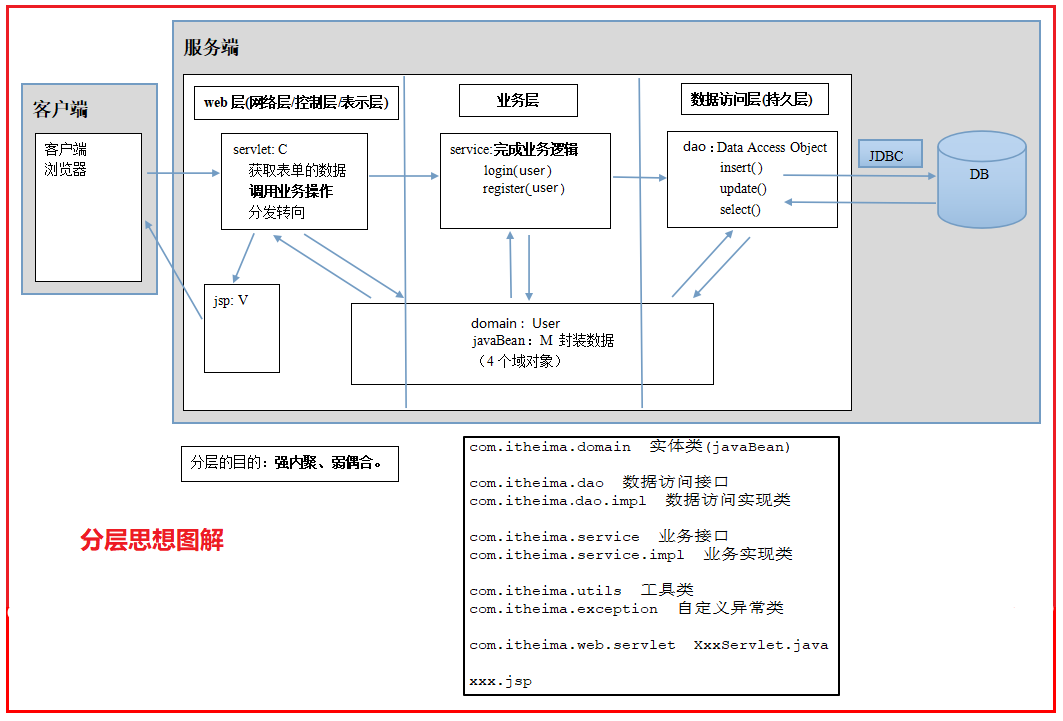The height and width of the screenshot is (721, 1063).
Task: Click com.itheima.domain 实体类 line
Action: click(x=630, y=447)
